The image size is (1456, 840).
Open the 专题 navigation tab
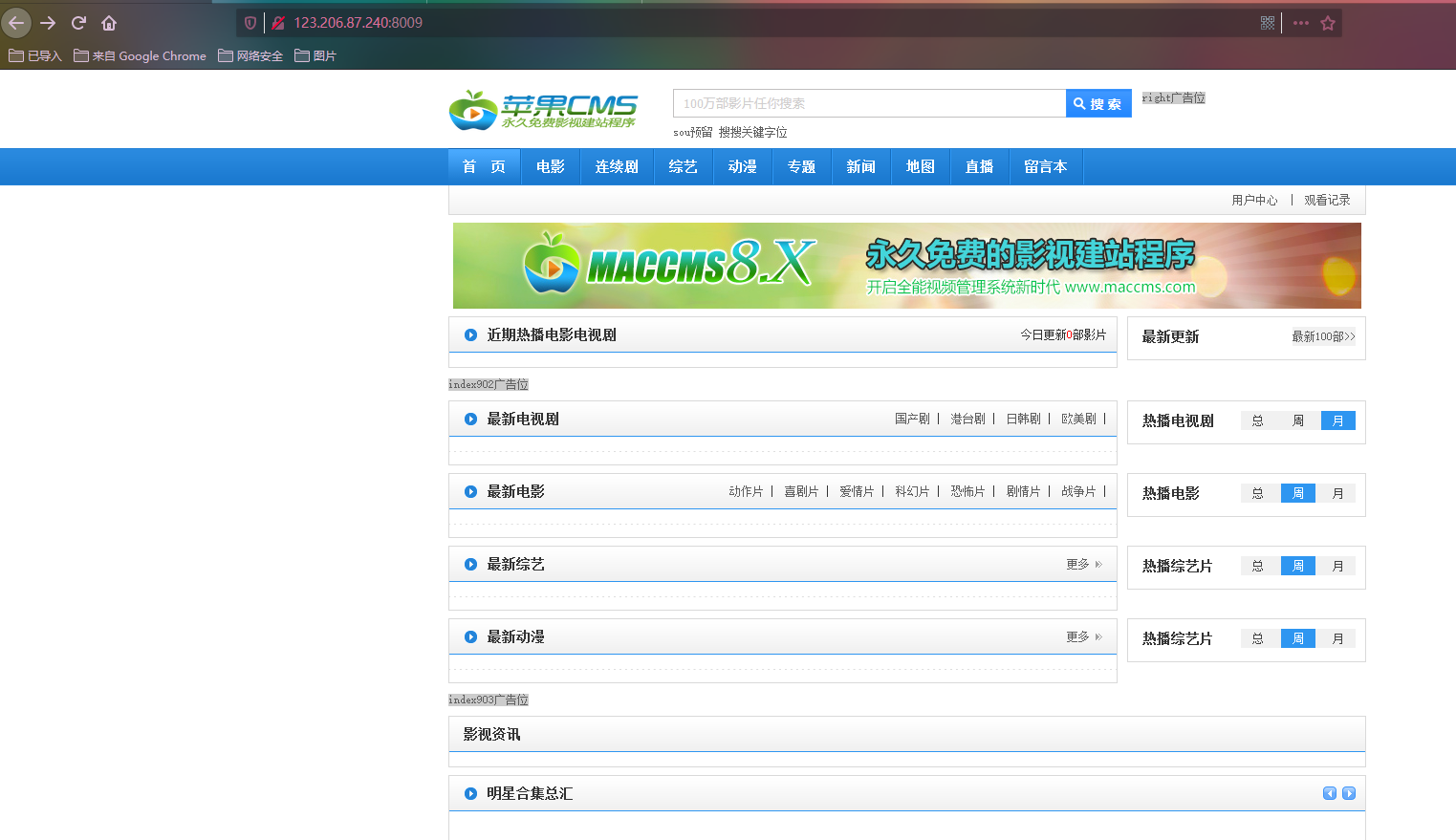(802, 166)
